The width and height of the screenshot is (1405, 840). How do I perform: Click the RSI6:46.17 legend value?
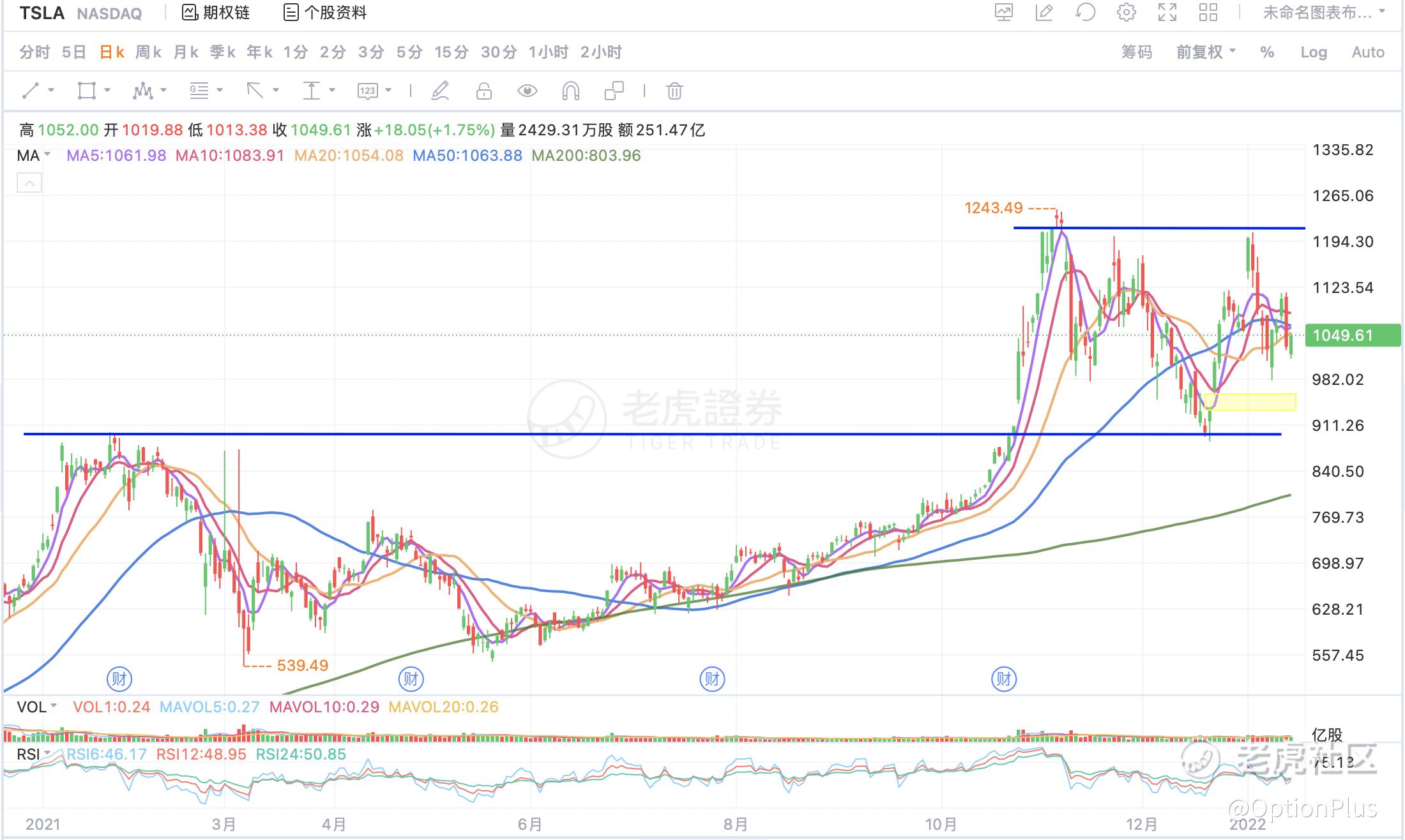pyautogui.click(x=107, y=754)
